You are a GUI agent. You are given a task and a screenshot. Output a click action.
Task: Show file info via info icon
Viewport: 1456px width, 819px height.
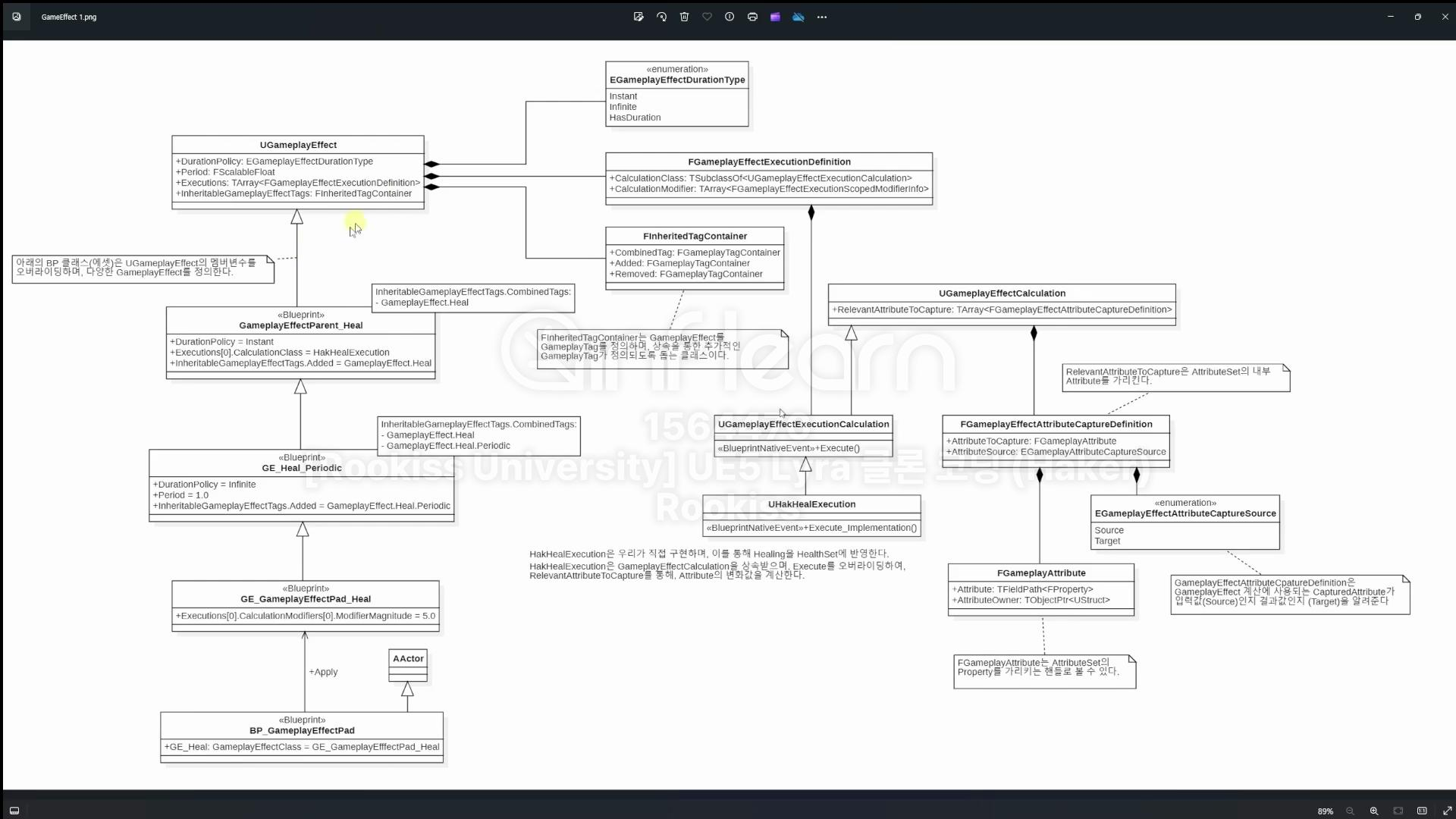click(730, 17)
